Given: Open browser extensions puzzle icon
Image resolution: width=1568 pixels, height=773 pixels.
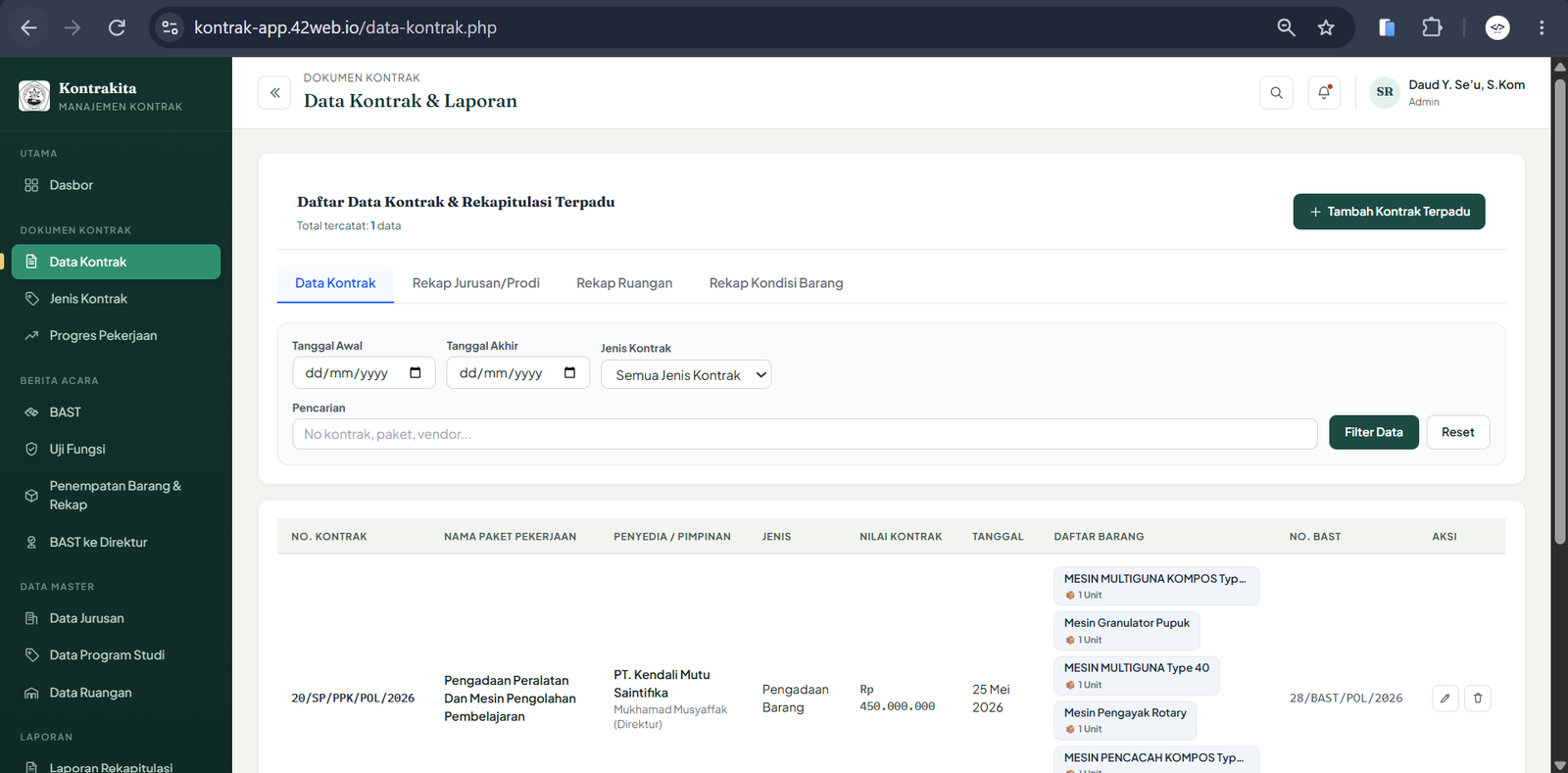Looking at the screenshot, I should [1432, 27].
